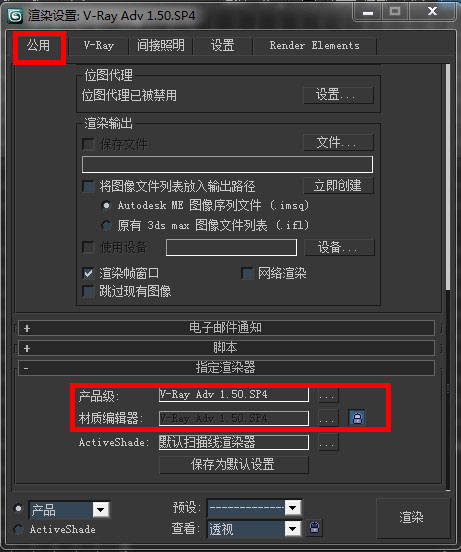
Task: Click the 3ds Max app icon in title bar
Action: coord(15,16)
